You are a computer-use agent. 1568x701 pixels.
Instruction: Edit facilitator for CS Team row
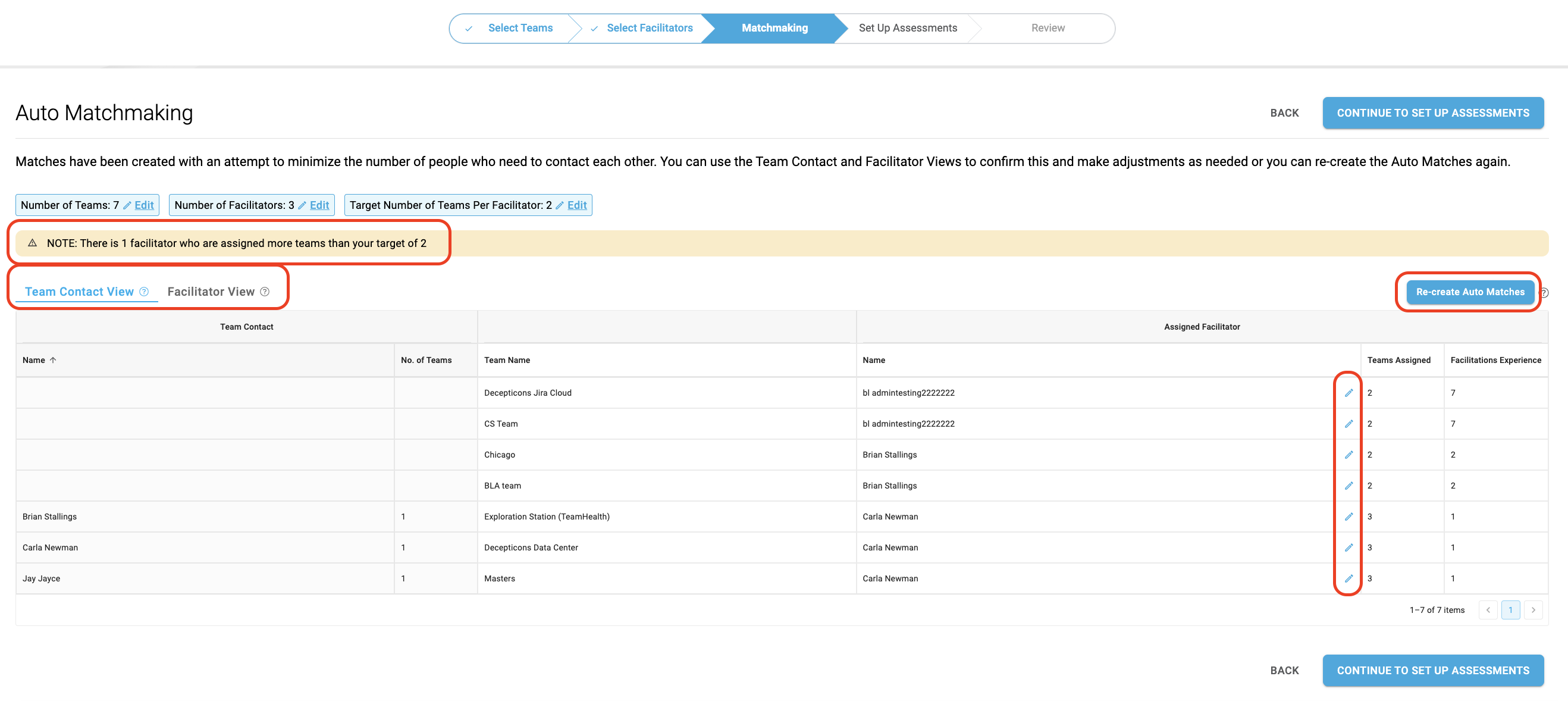click(1349, 424)
